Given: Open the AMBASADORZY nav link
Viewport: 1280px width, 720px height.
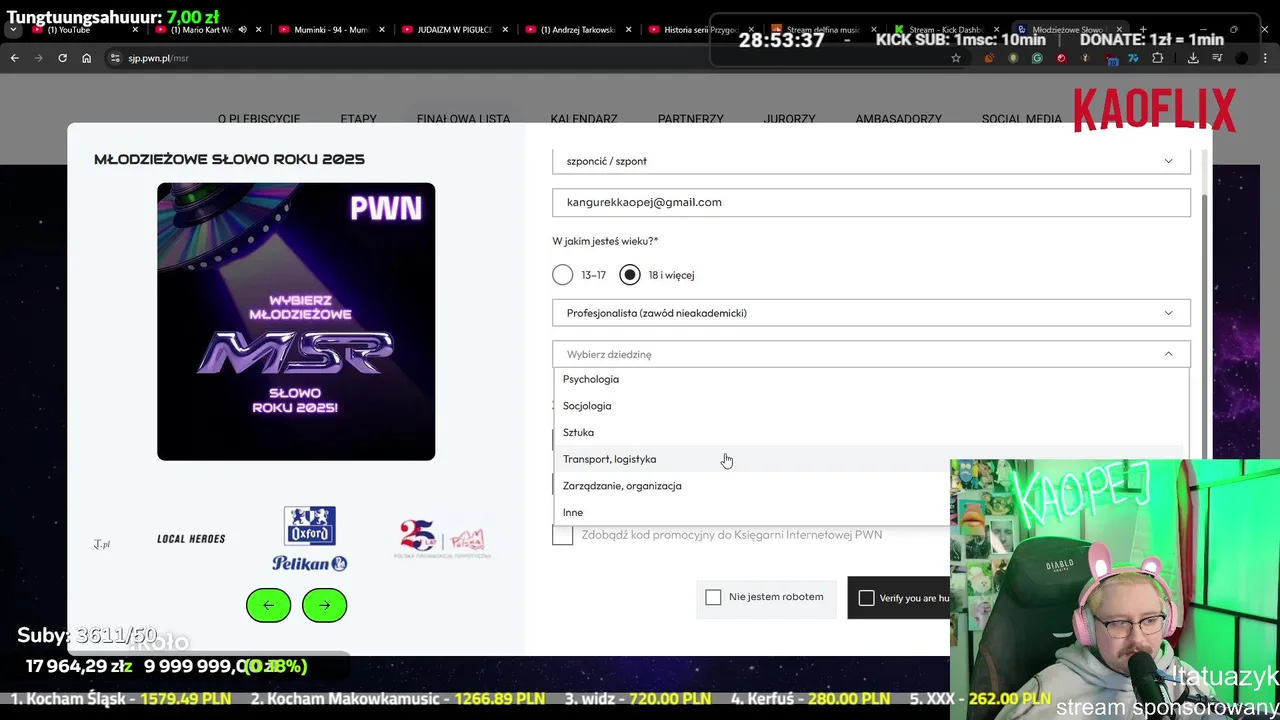Looking at the screenshot, I should pos(898,119).
